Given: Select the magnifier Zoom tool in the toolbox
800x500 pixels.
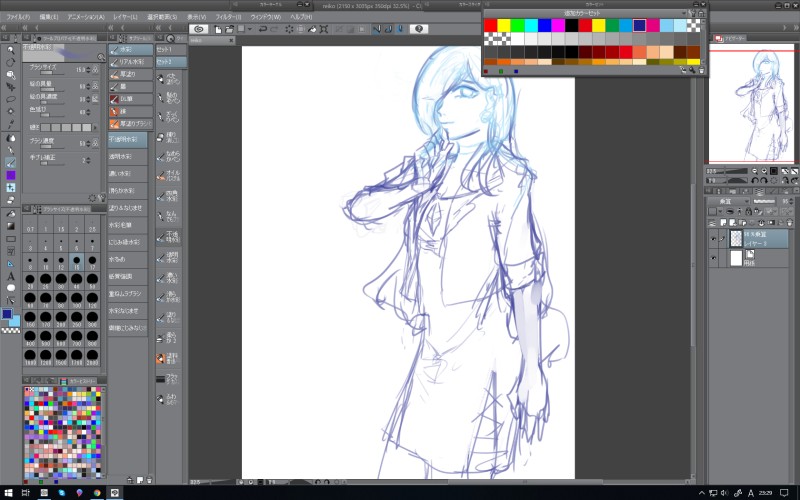Looking at the screenshot, I should [10, 49].
